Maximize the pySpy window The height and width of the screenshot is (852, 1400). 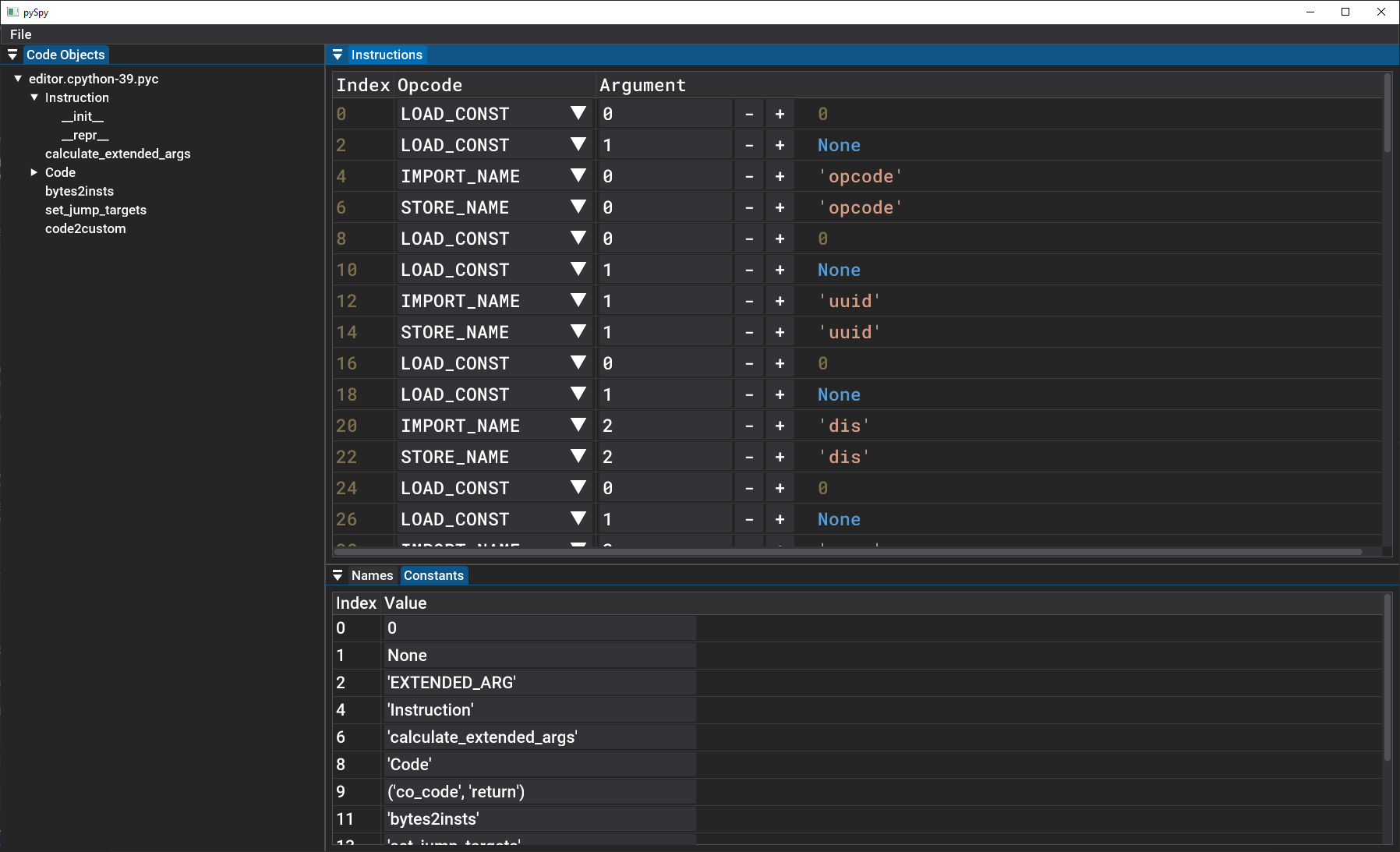point(1345,12)
